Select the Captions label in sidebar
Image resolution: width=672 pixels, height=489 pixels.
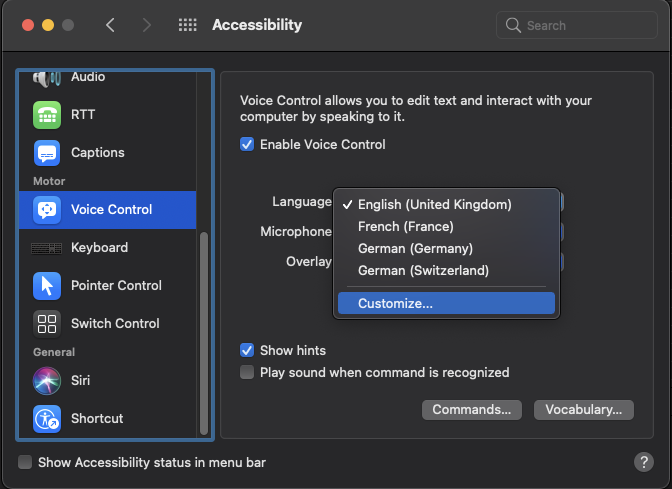coord(98,153)
